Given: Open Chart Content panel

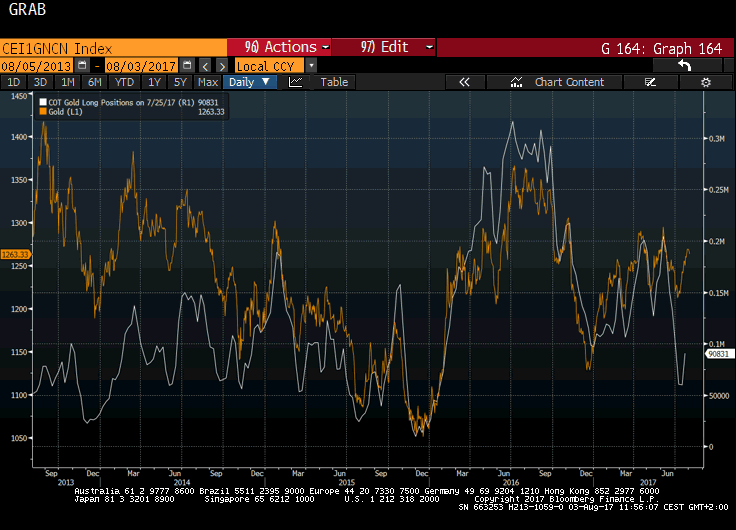Looking at the screenshot, I should coord(557,82).
